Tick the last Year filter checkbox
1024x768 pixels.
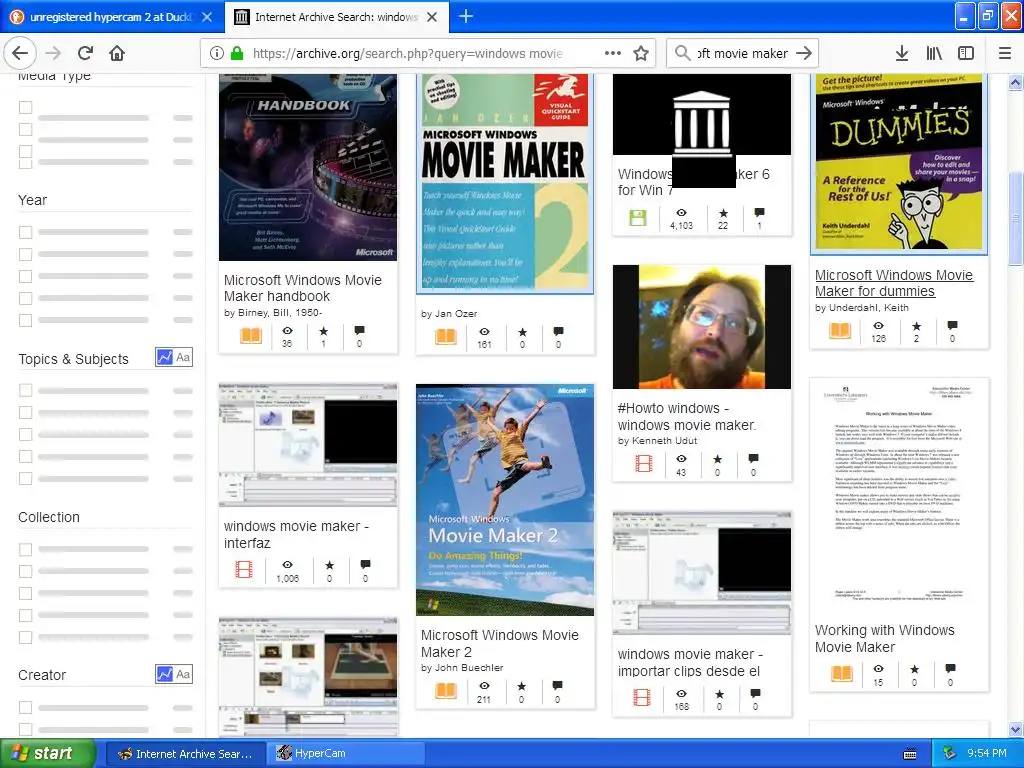tap(25, 320)
